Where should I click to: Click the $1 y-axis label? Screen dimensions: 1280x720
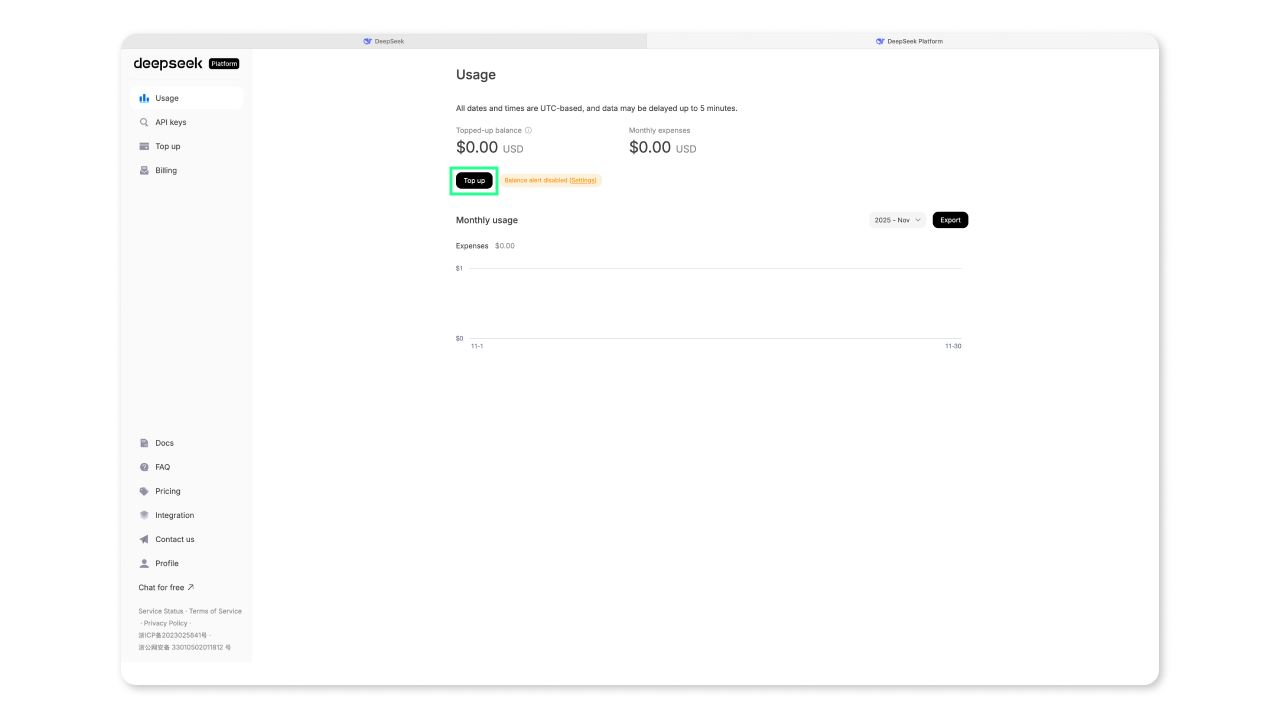[459, 268]
